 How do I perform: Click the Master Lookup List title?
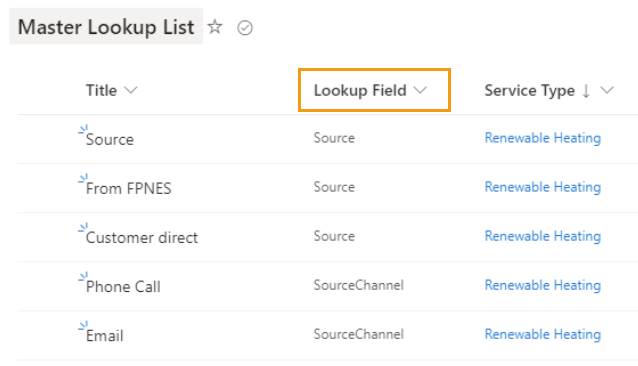click(106, 27)
